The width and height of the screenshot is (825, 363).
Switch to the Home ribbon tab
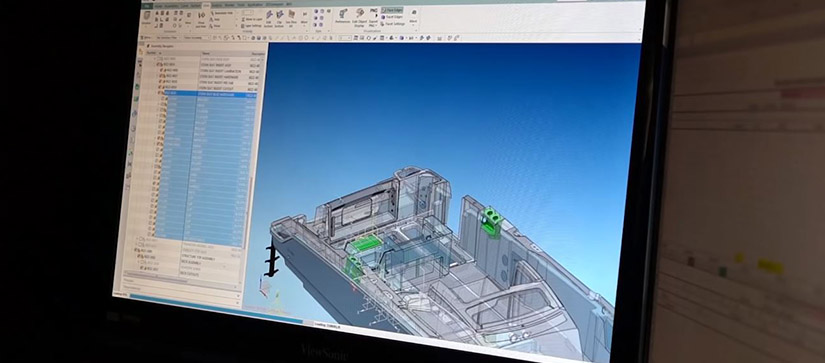pyautogui.click(x=158, y=6)
